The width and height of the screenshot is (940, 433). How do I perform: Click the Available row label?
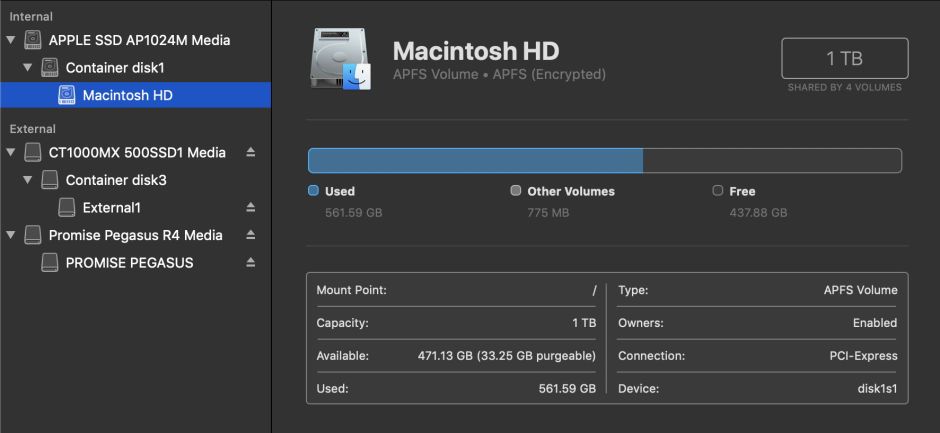point(343,356)
